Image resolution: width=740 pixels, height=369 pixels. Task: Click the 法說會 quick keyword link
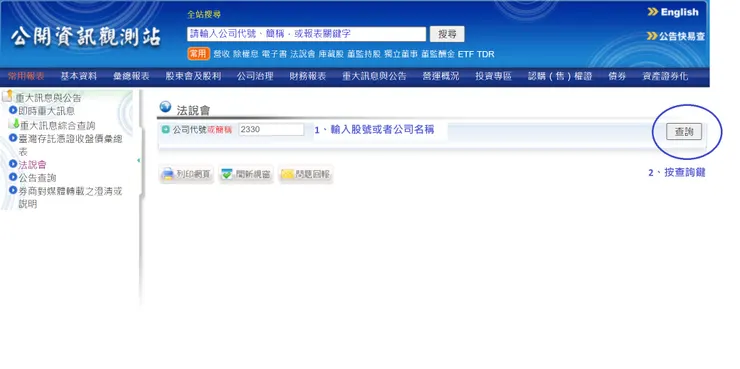point(303,54)
